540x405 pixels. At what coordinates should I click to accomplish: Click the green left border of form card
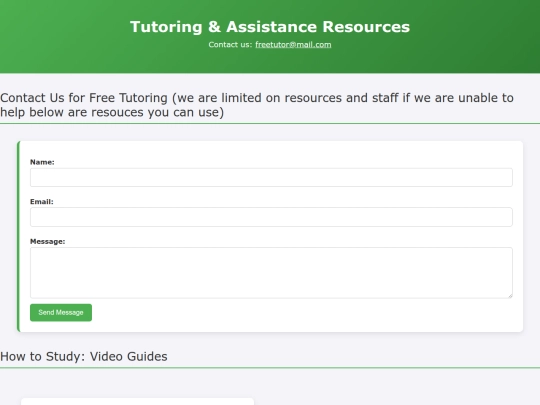(x=19, y=237)
